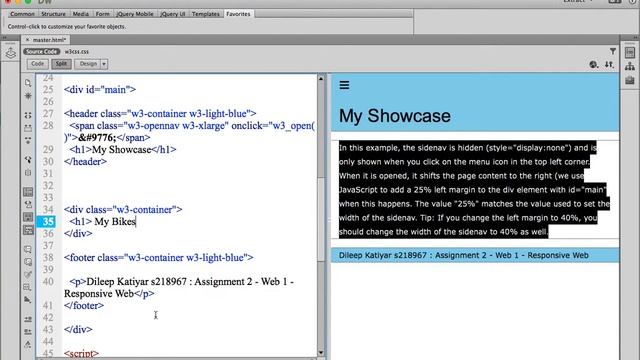The height and width of the screenshot is (360, 640).
Task: Click the </header> closing tag in code
Action: 85,162
